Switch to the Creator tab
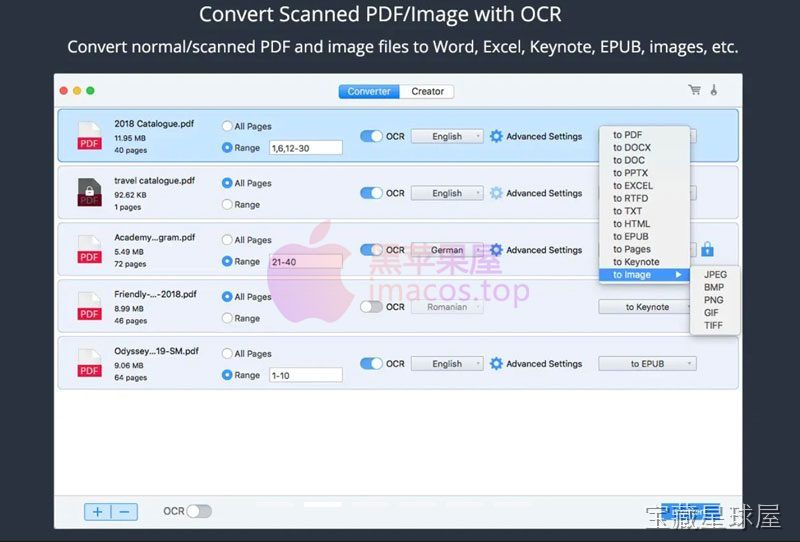 427,91
